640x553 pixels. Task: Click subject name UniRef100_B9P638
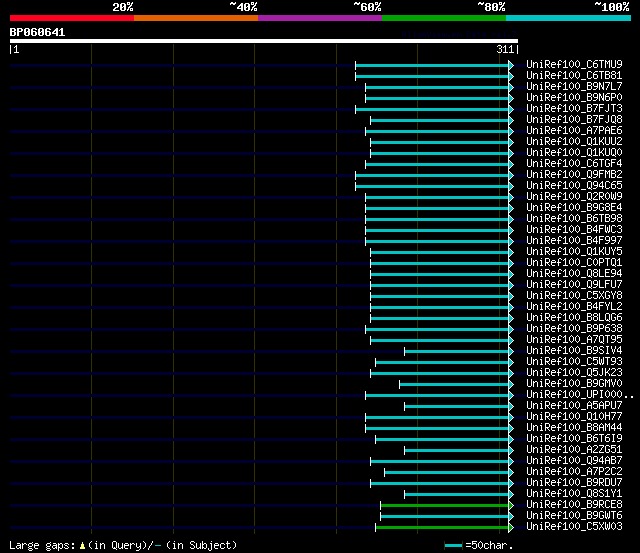574,329
